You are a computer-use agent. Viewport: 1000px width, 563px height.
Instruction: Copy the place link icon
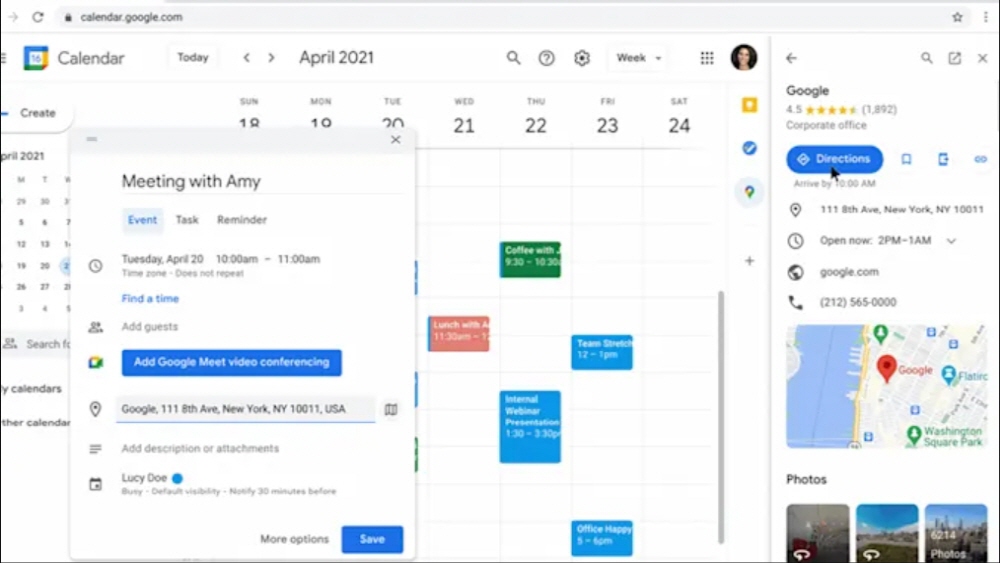click(x=980, y=159)
